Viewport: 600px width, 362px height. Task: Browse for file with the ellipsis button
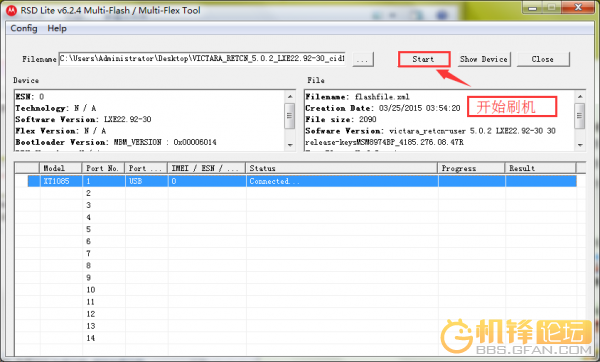tap(362, 59)
